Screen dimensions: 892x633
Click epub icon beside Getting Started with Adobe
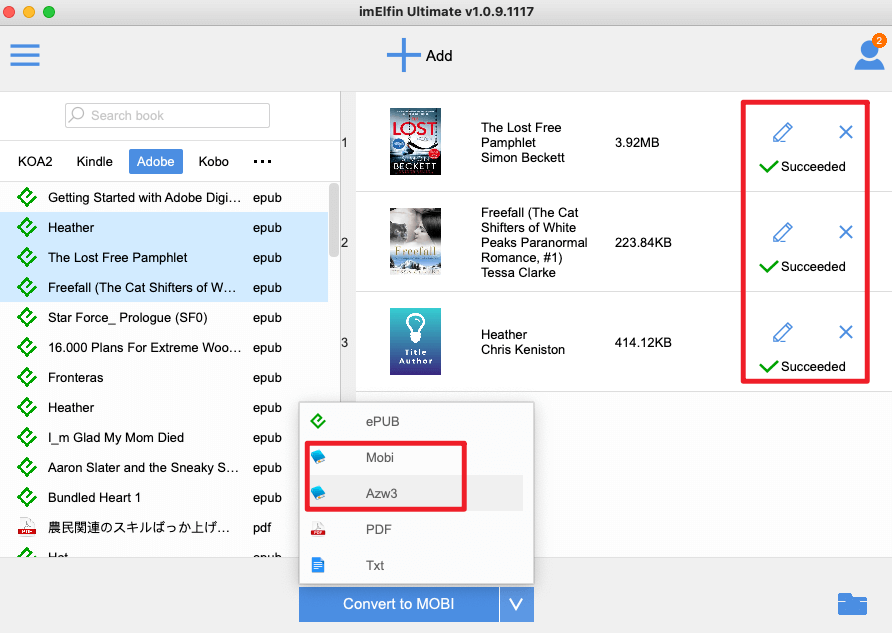pyautogui.click(x=27, y=197)
